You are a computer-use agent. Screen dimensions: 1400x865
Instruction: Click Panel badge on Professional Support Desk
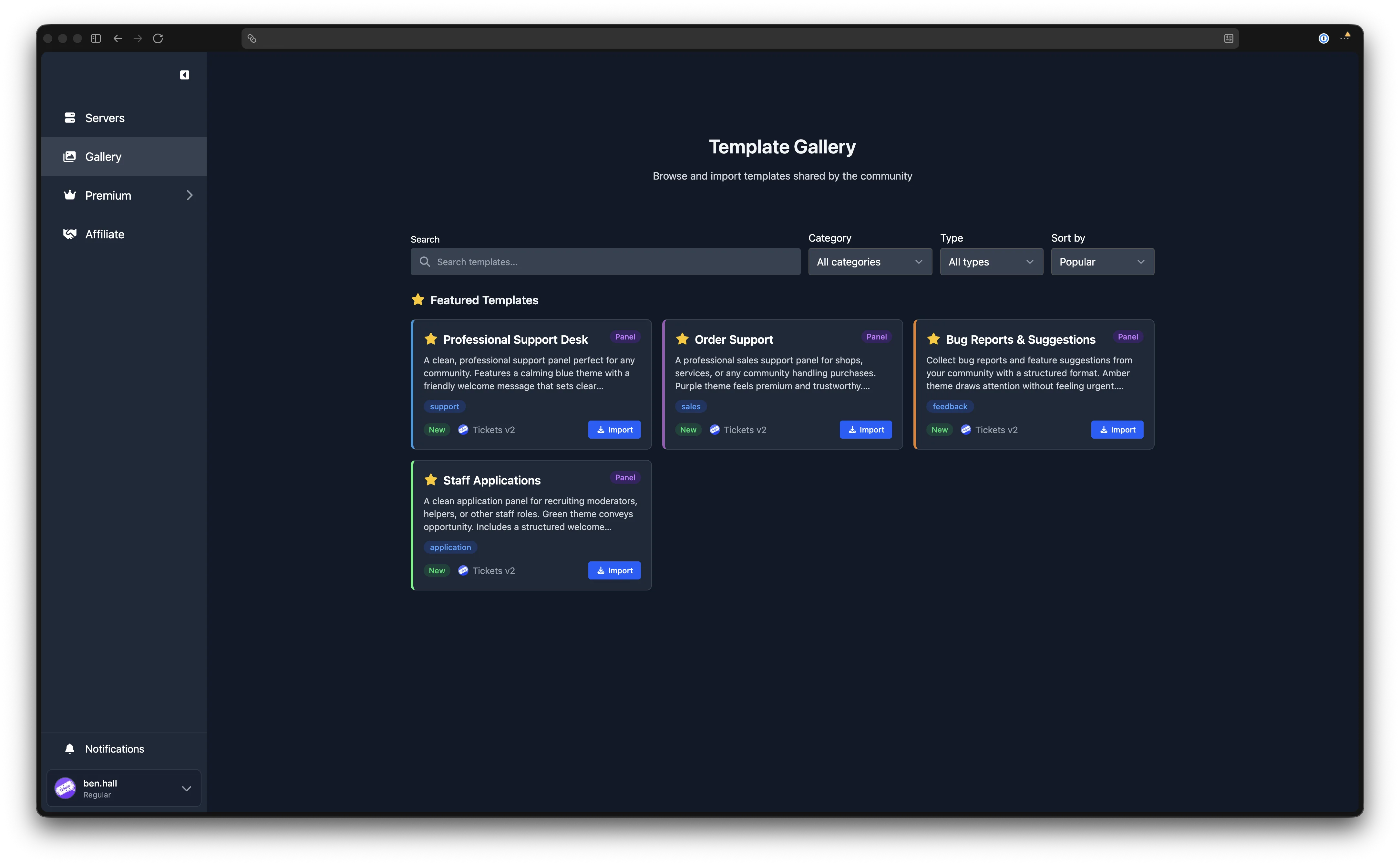[x=624, y=337]
